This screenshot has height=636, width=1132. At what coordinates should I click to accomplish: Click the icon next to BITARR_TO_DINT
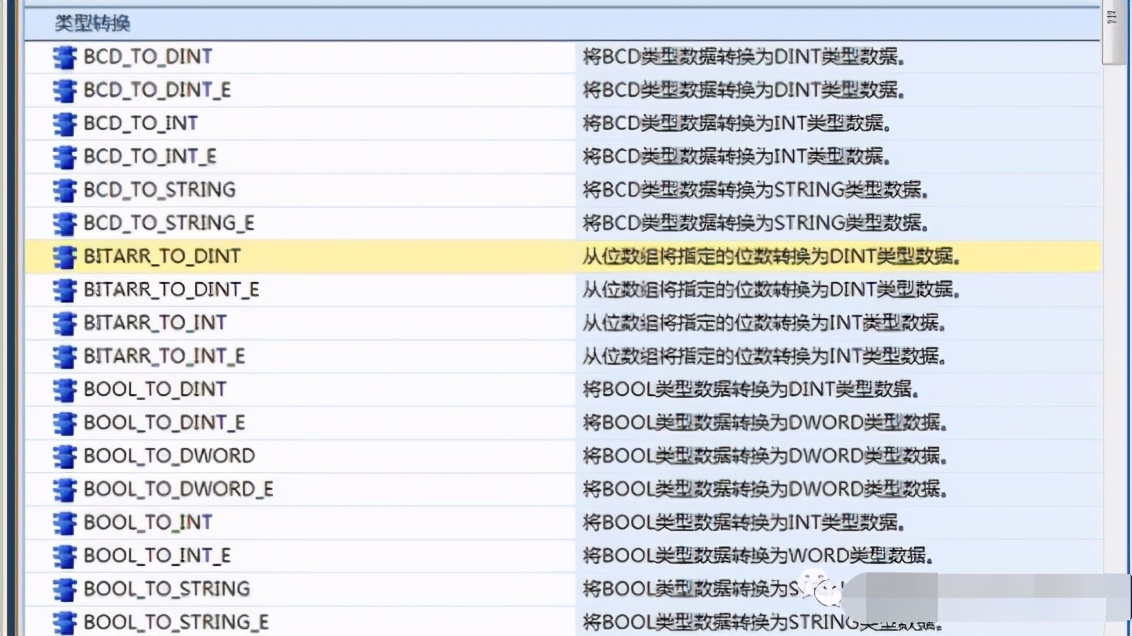click(65, 257)
